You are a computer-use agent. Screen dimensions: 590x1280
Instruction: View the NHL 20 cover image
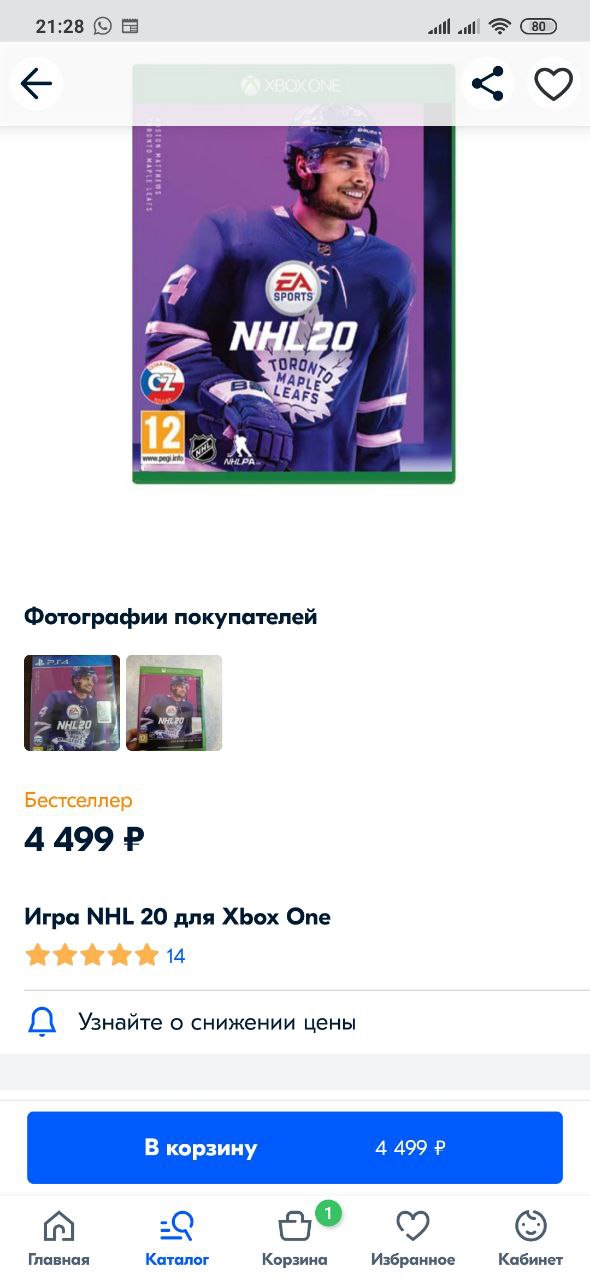pyautogui.click(x=294, y=274)
